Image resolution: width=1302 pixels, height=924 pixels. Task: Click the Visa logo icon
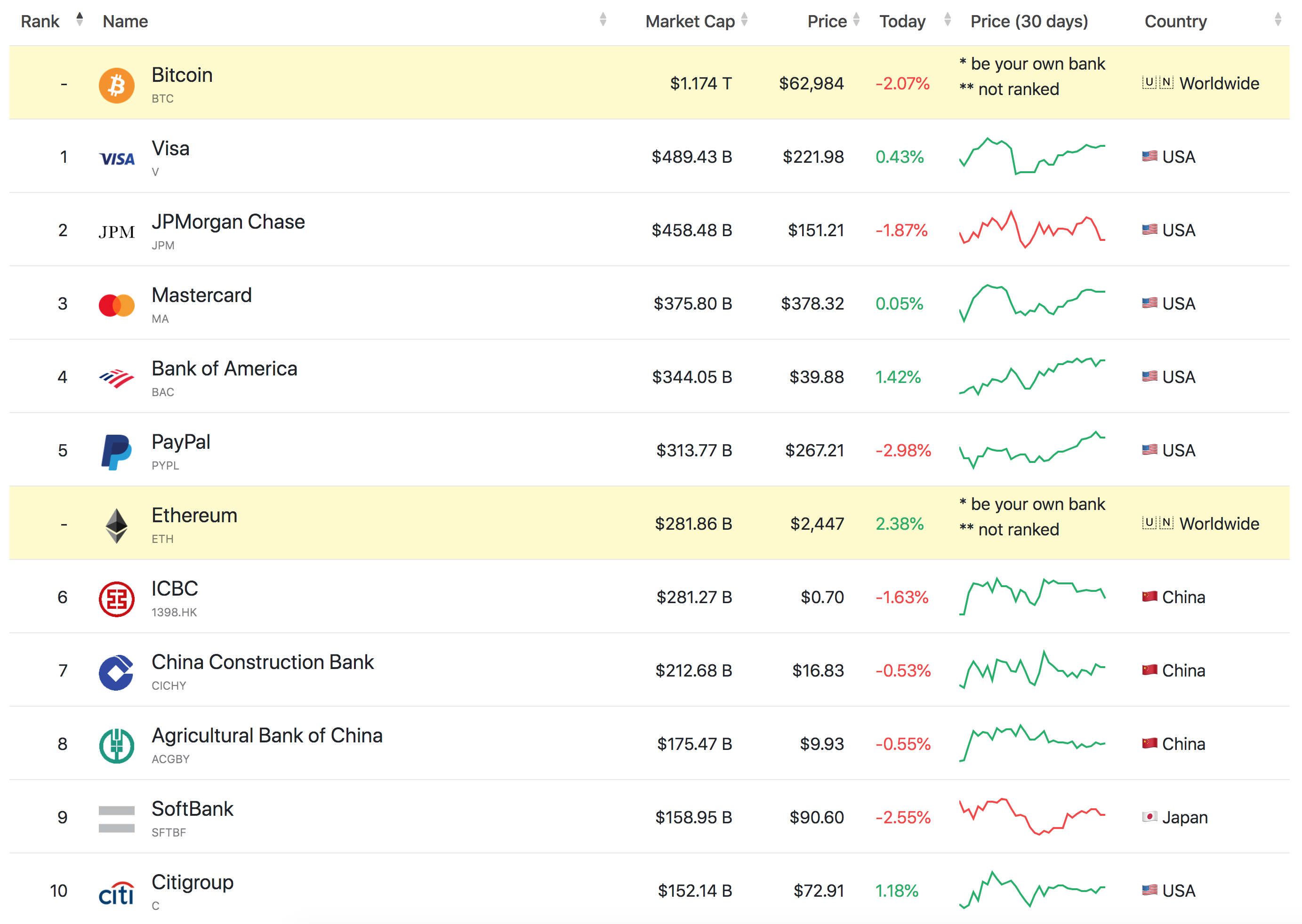coord(117,159)
